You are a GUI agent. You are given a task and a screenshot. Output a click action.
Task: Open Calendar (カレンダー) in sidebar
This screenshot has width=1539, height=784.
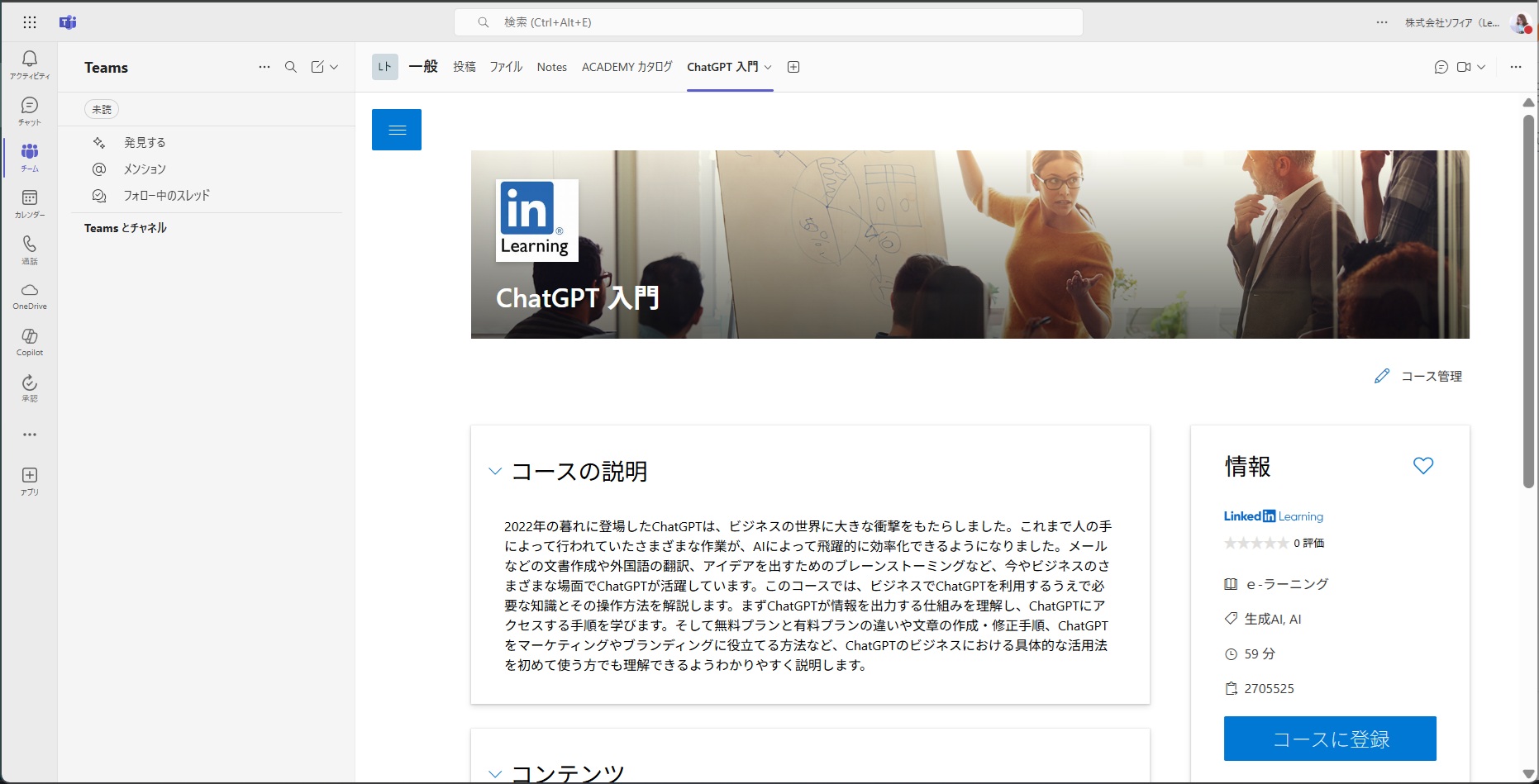30,203
